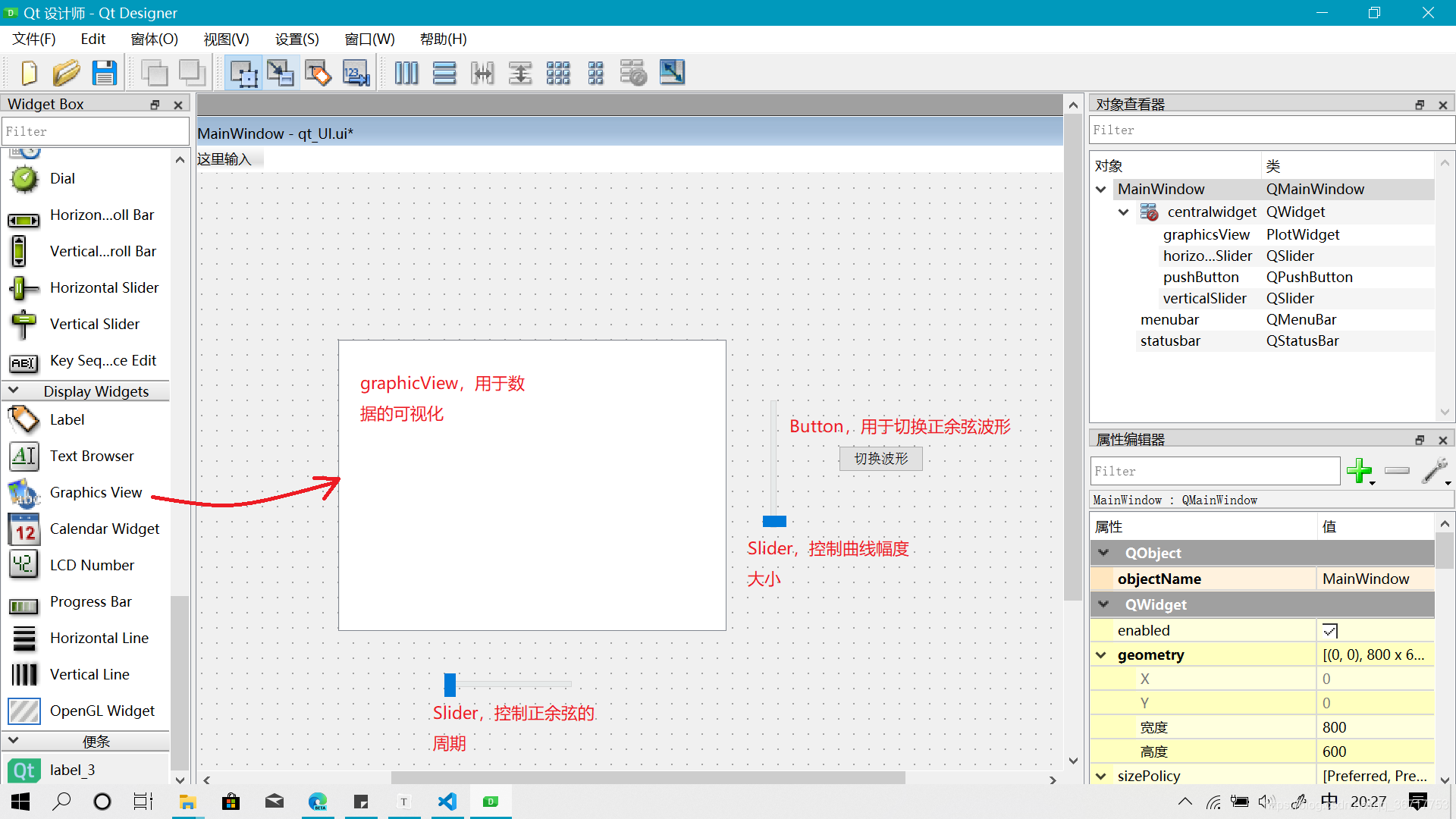Select Graphics View in Widget Box

[x=96, y=492]
